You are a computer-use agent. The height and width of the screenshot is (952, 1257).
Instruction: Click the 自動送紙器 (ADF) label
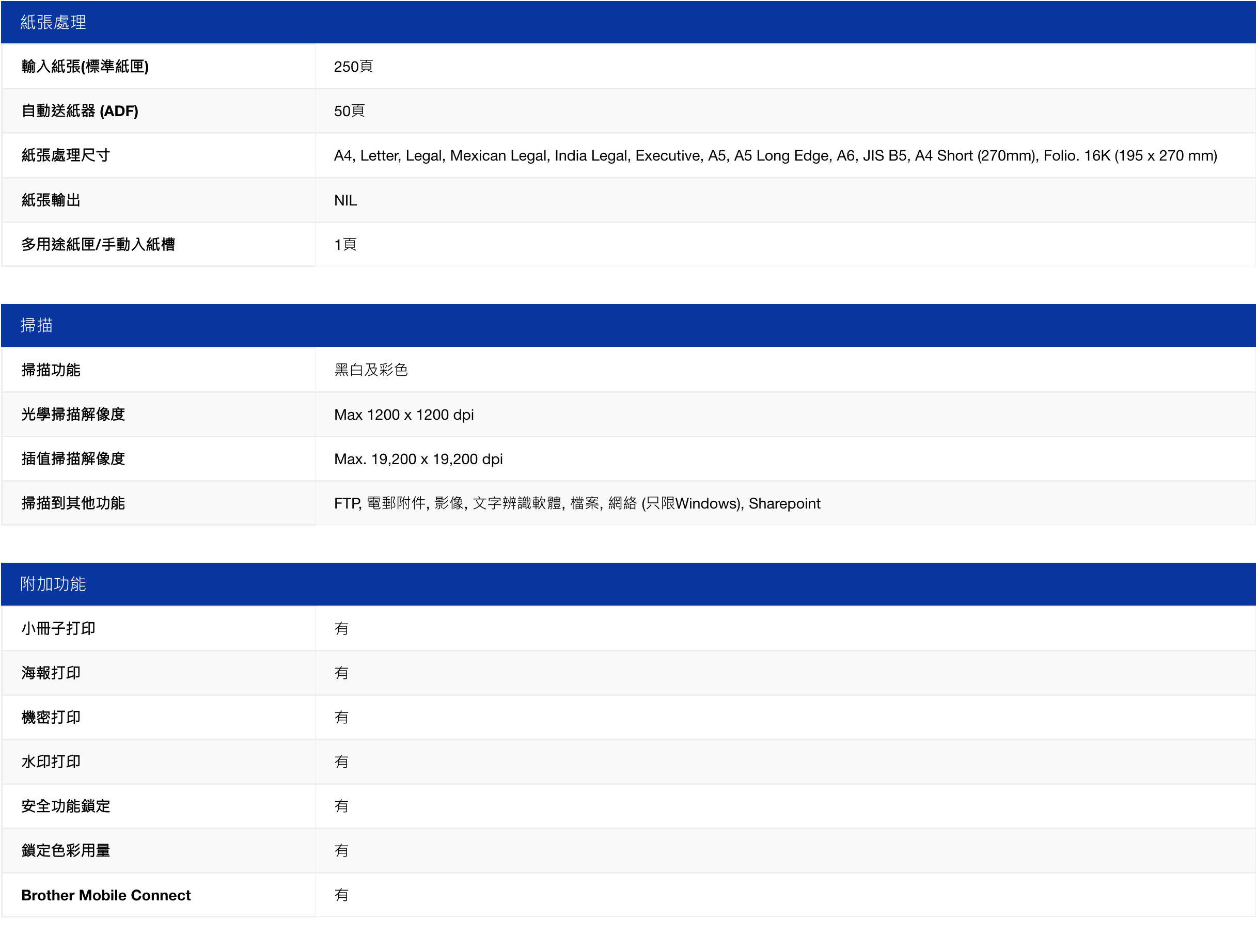click(80, 111)
